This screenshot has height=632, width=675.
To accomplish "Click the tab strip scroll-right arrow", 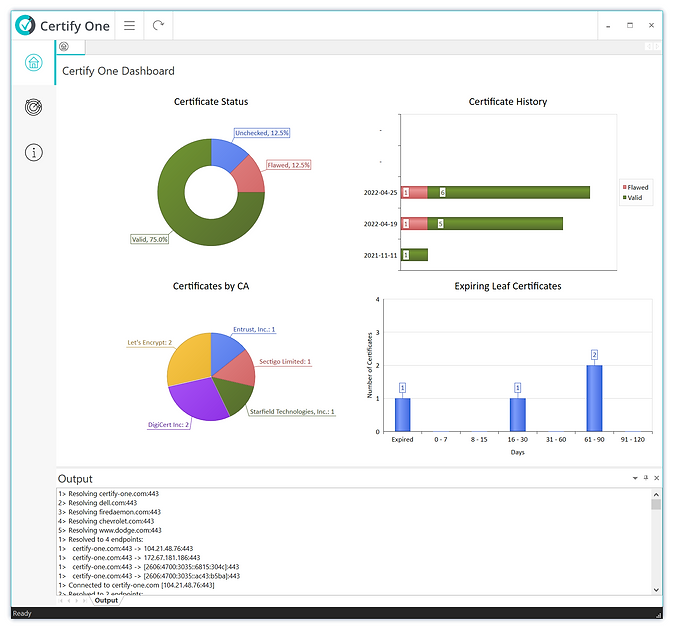I will (657, 46).
